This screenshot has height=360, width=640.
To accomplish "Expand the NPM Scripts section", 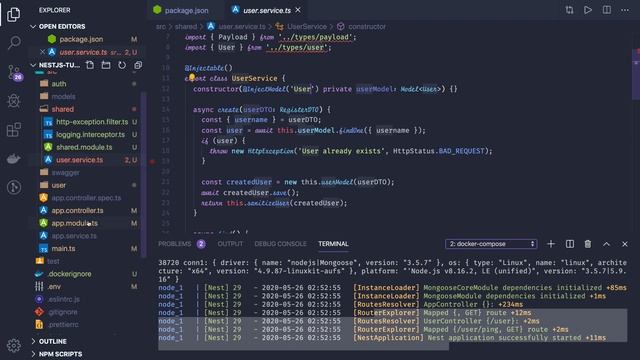I will click(x=33, y=354).
